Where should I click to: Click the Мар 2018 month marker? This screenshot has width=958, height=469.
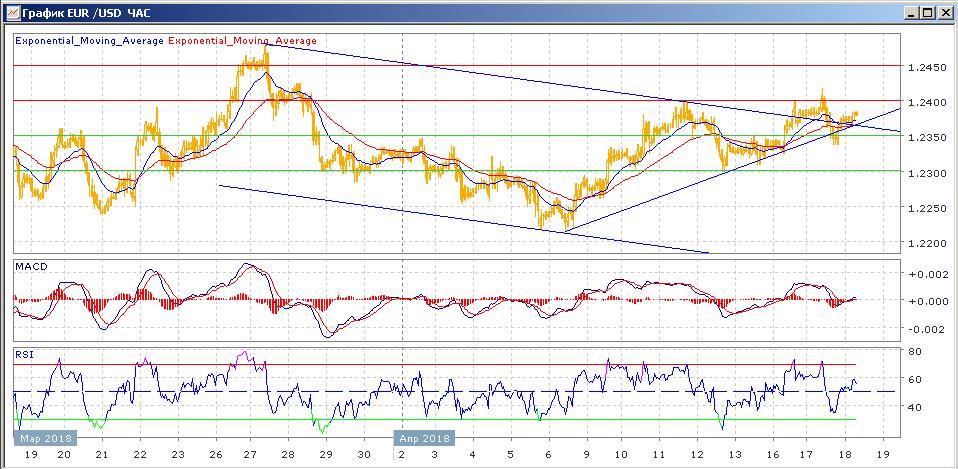click(x=45, y=438)
